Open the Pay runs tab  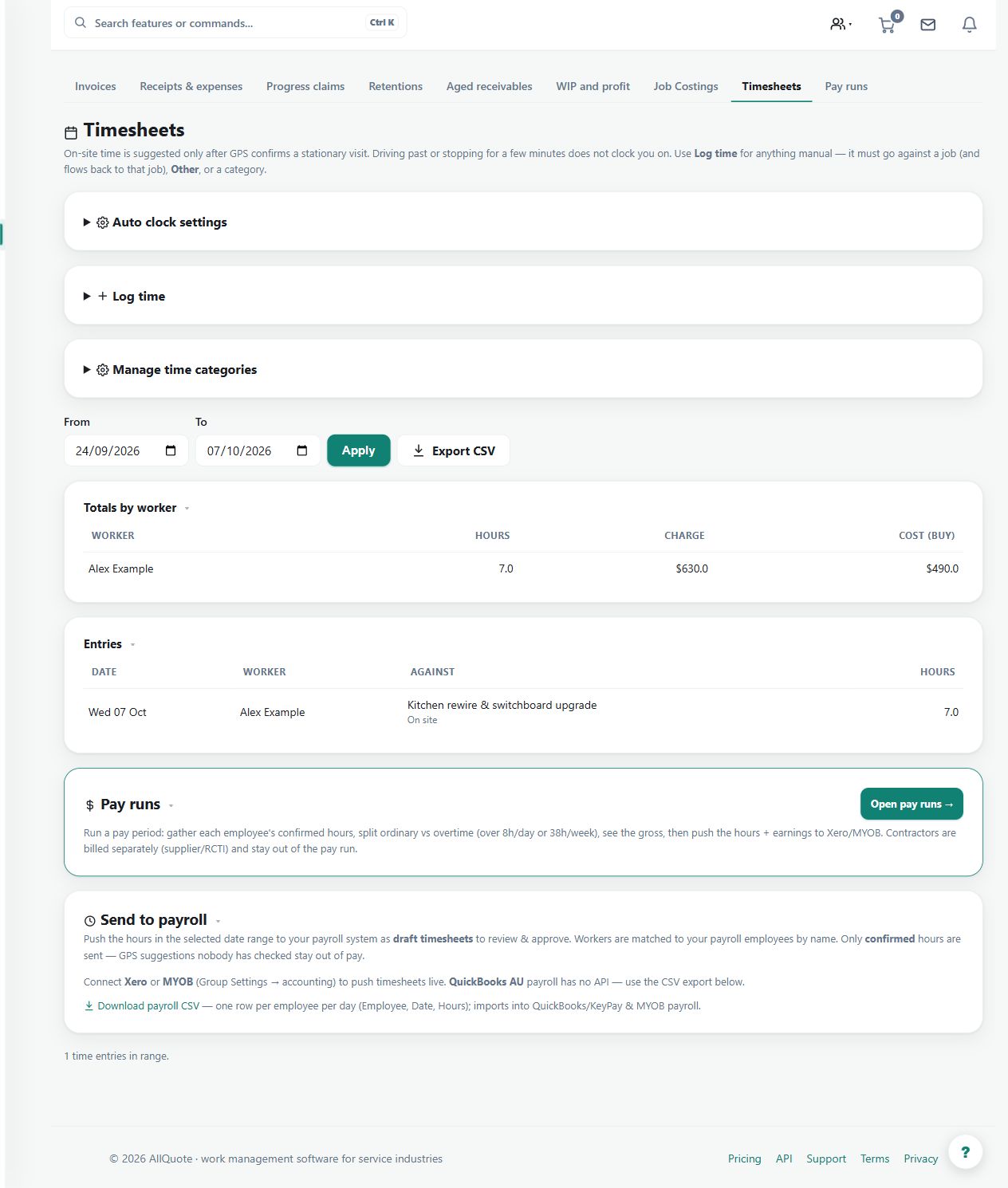(x=846, y=86)
